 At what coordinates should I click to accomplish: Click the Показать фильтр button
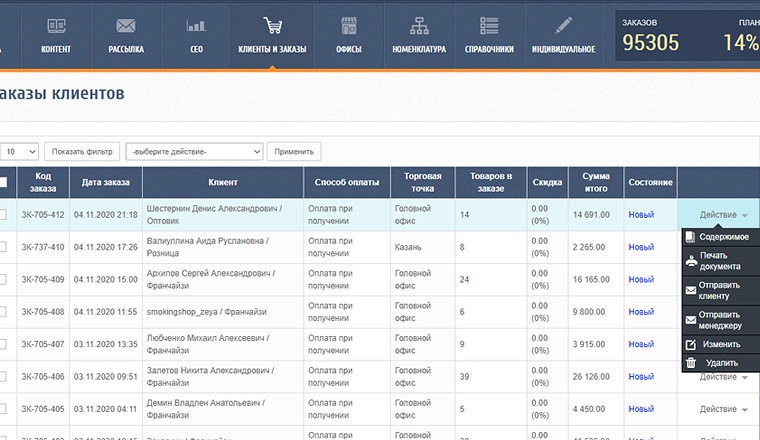(82, 152)
